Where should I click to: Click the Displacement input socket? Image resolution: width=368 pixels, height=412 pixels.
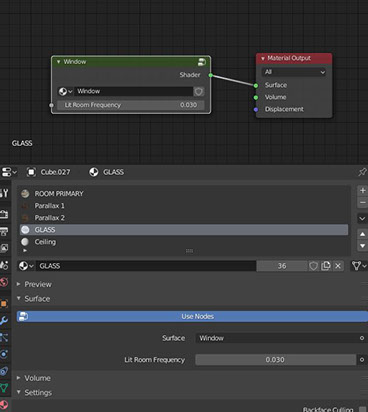(x=256, y=109)
